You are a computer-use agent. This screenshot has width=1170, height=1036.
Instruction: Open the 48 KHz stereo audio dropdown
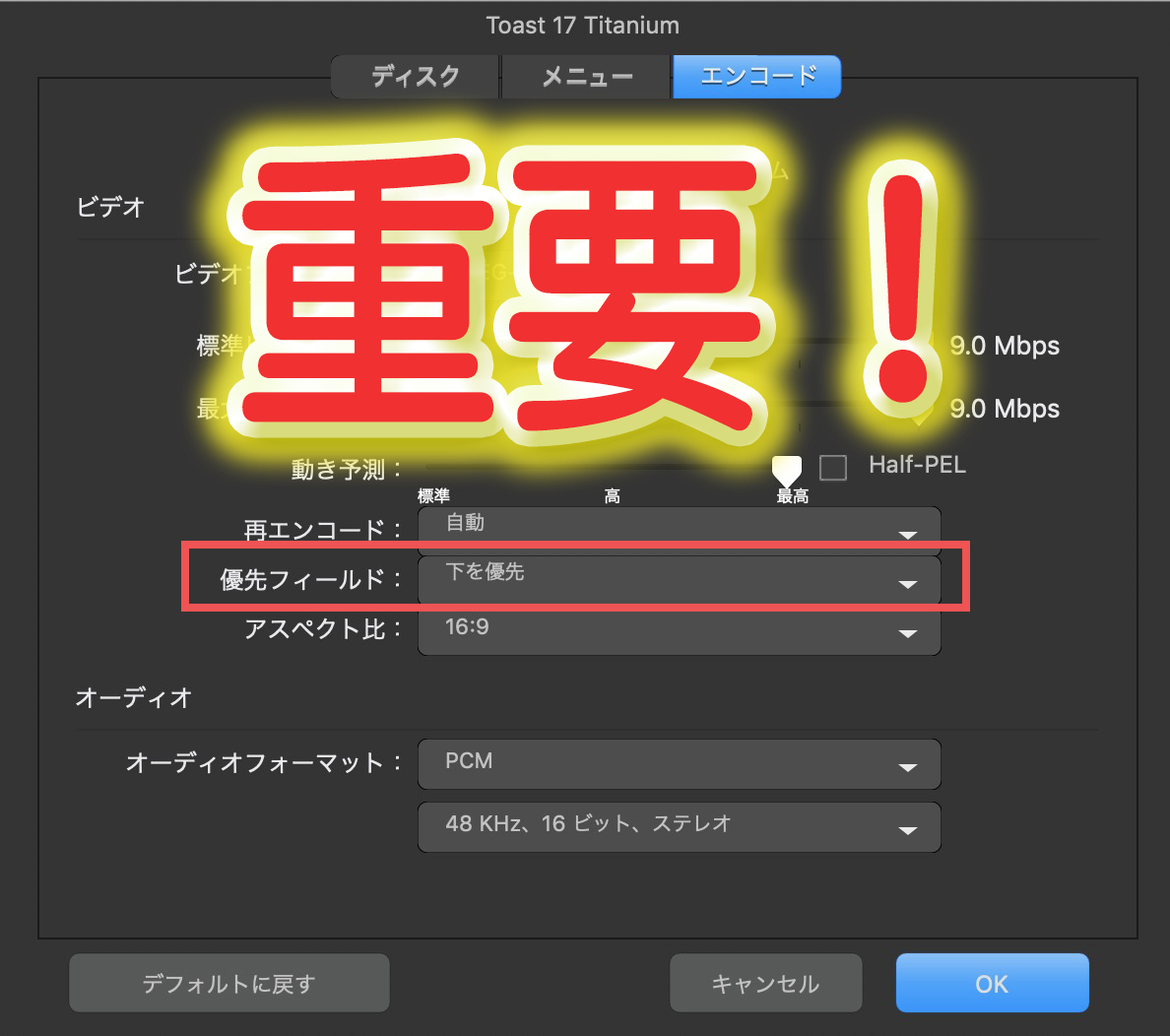pos(680,827)
